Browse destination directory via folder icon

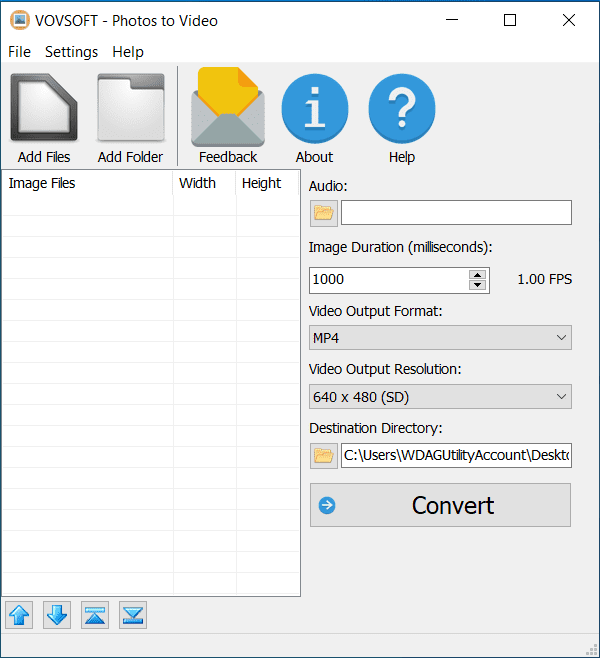(323, 455)
